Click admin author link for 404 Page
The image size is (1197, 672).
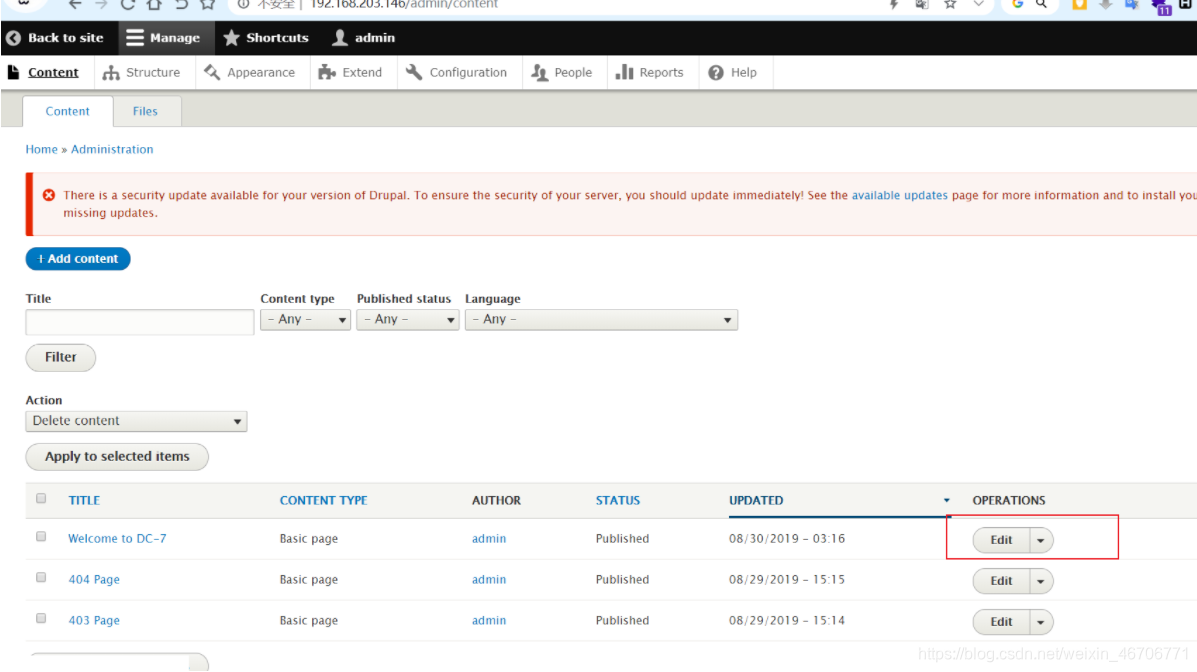pyautogui.click(x=489, y=580)
